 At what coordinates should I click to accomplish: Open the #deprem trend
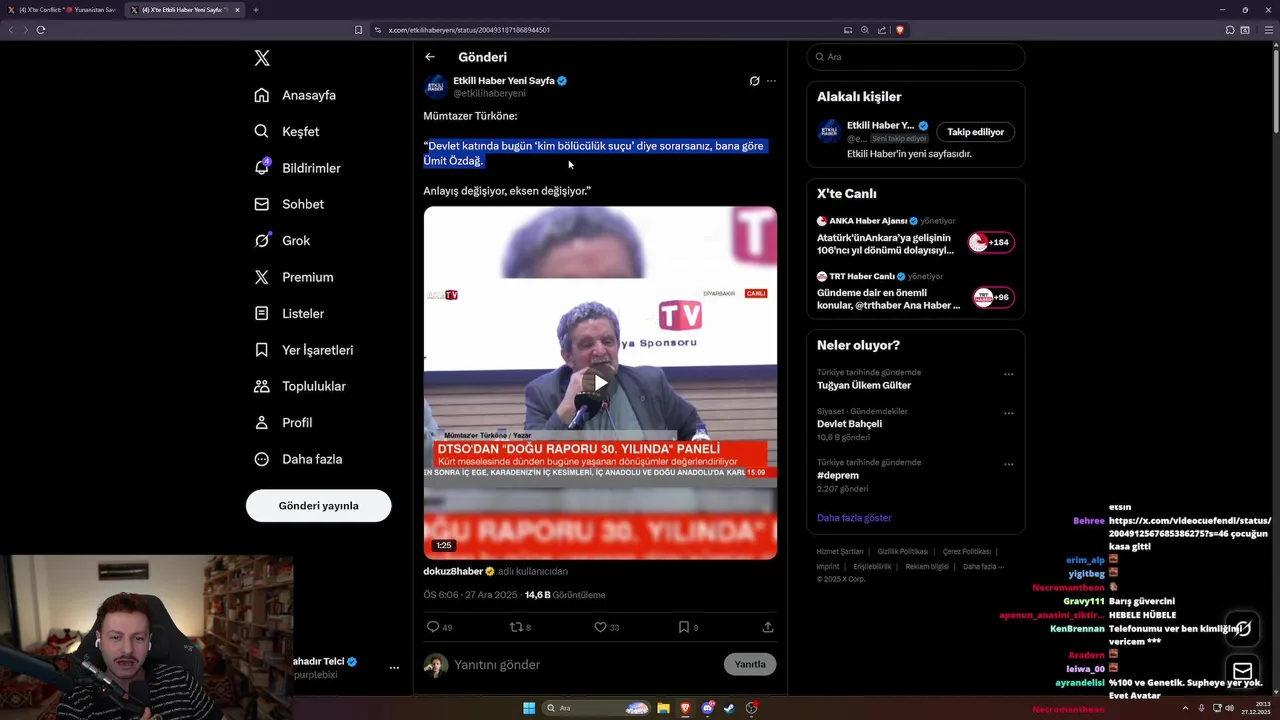(838, 475)
